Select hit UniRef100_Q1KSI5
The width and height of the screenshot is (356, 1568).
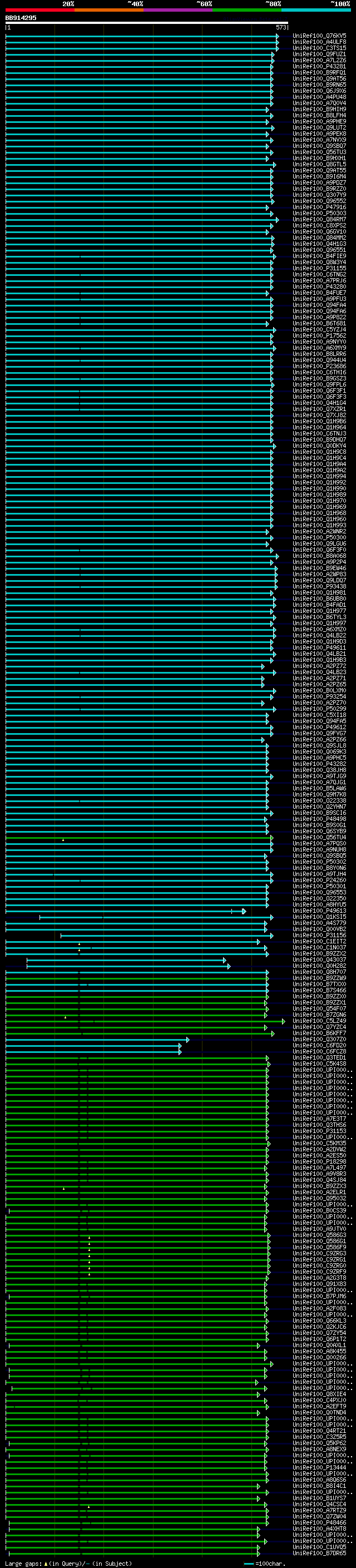(319, 917)
